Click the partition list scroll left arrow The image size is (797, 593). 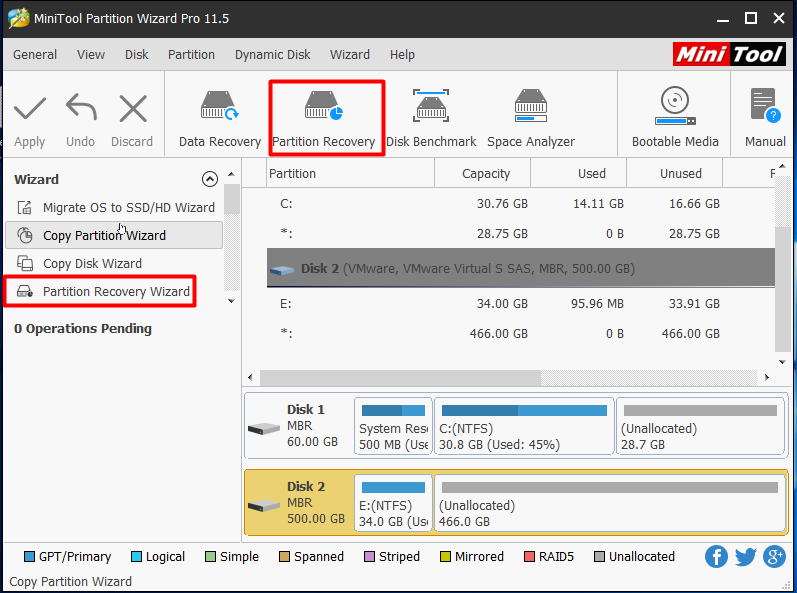point(250,378)
